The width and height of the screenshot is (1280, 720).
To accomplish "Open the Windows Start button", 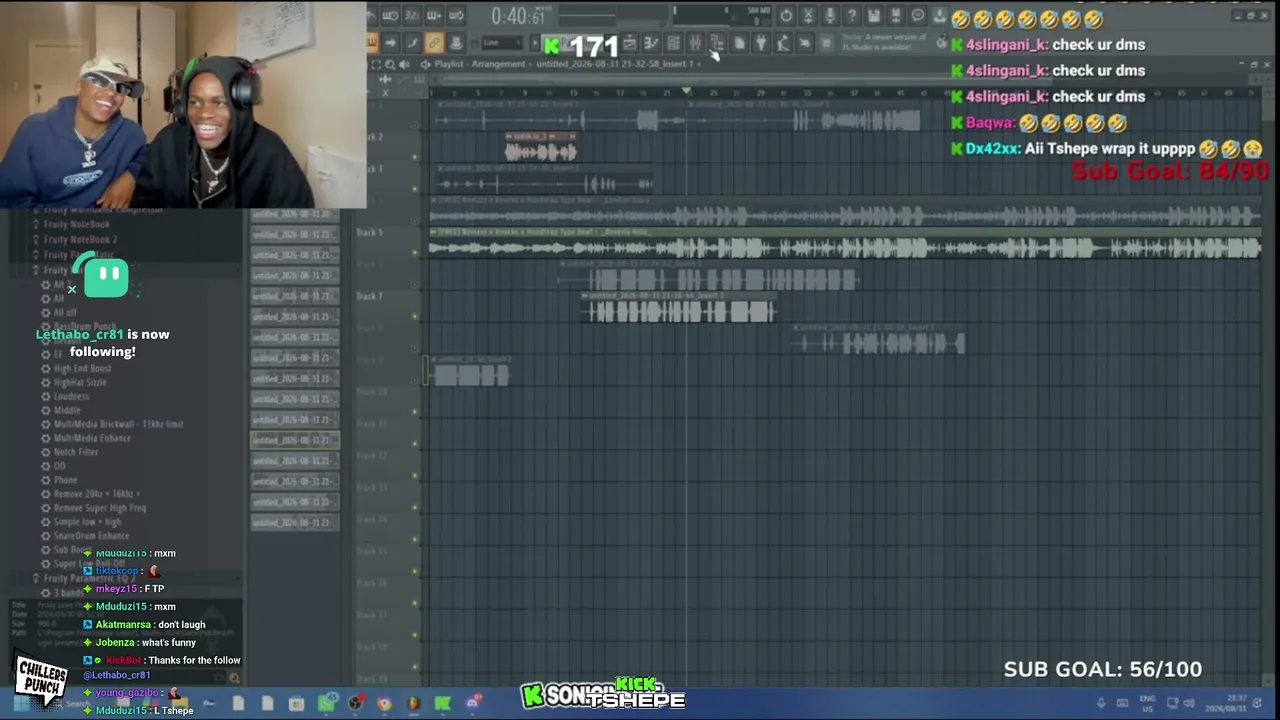I will click(x=20, y=704).
